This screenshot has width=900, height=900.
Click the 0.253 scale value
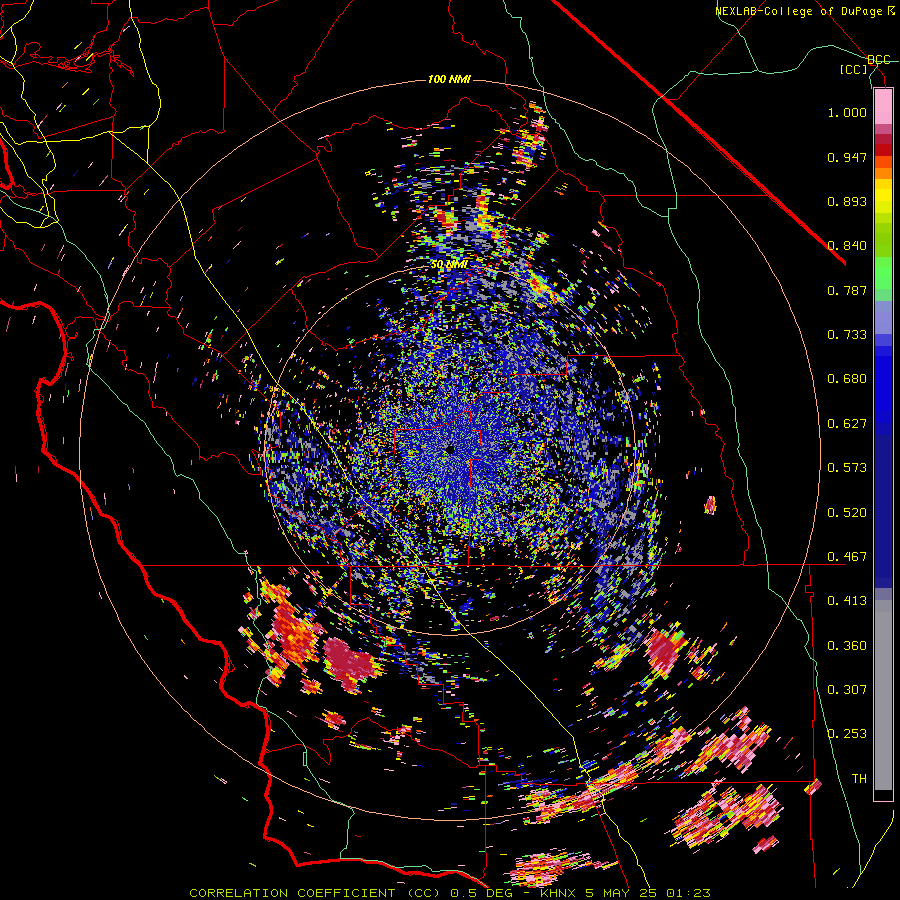(847, 734)
